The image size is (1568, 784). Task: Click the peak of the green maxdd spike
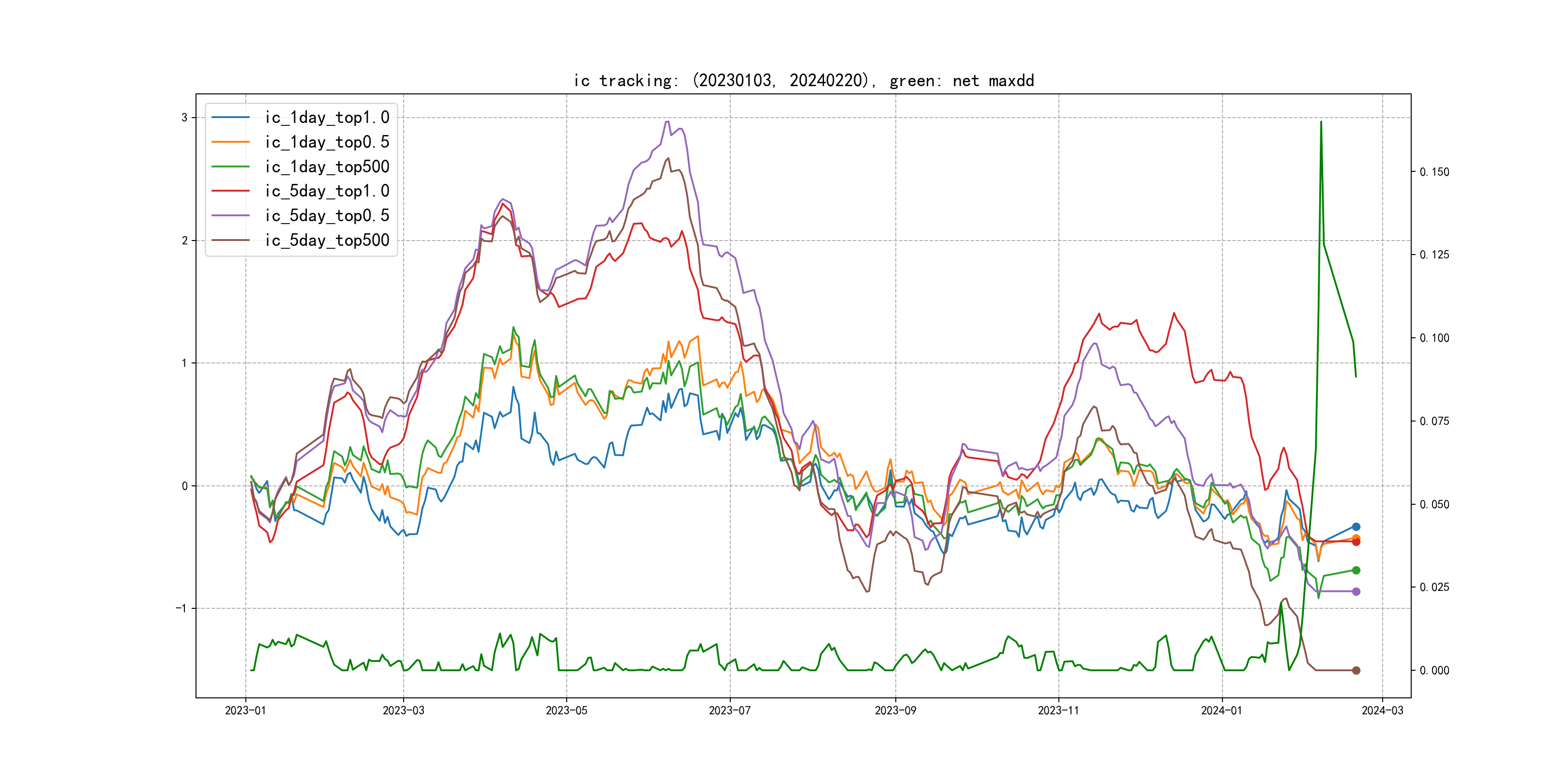coord(1321,122)
